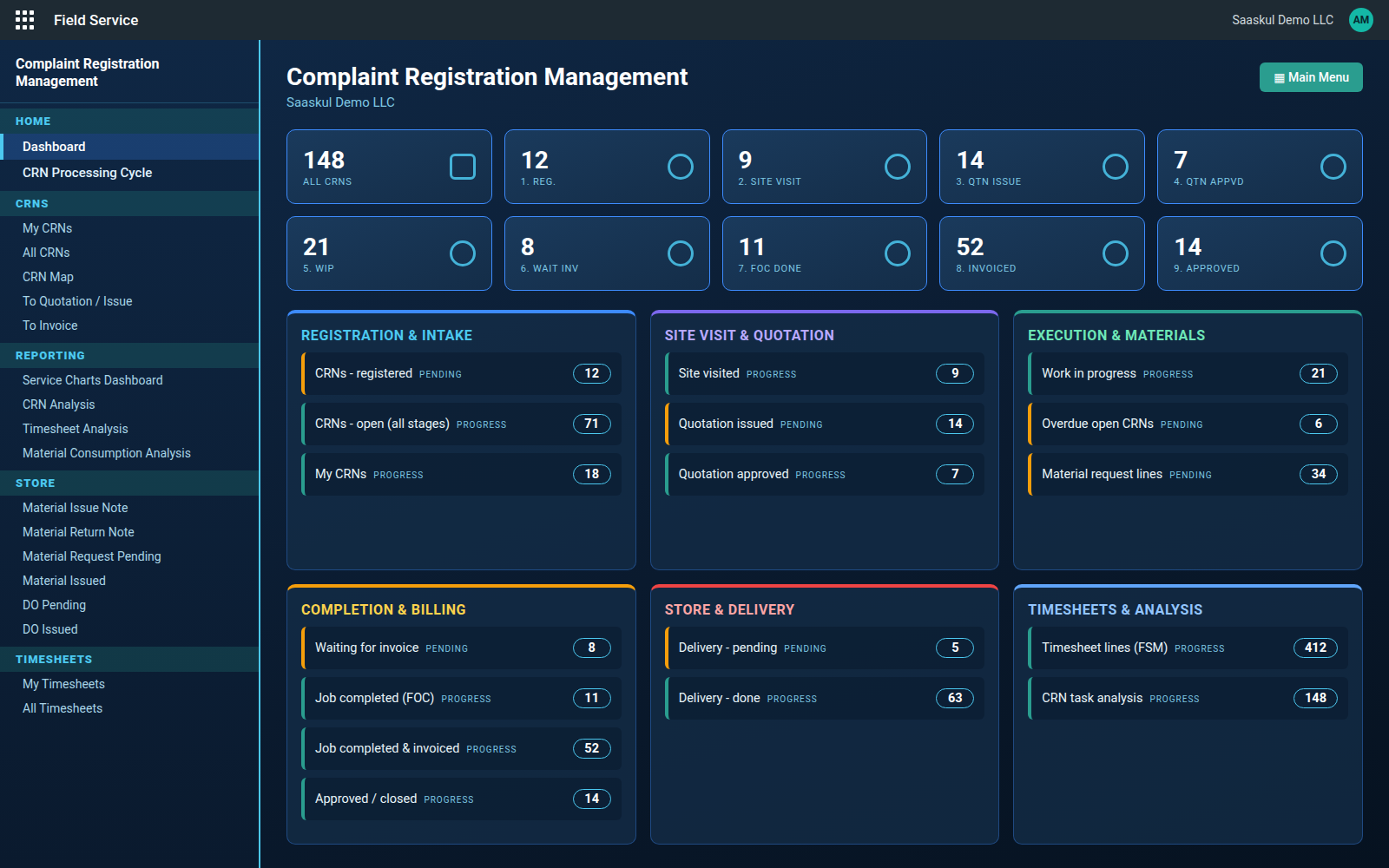Open Waiting for invoice row

pos(461,648)
